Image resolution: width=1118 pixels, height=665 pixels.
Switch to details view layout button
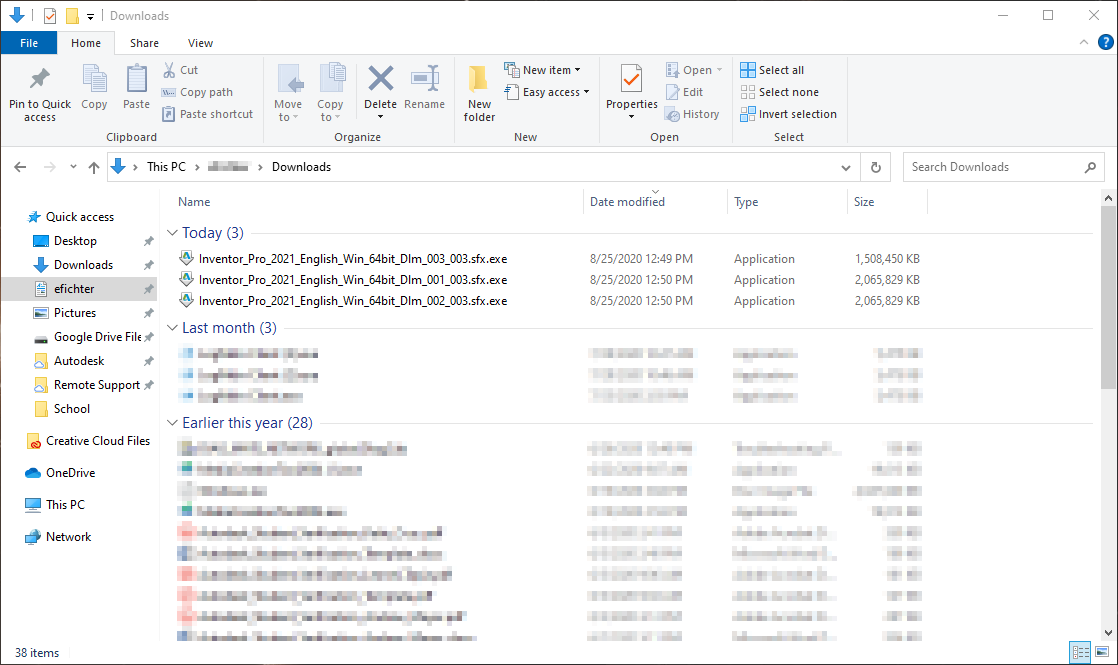point(1080,652)
